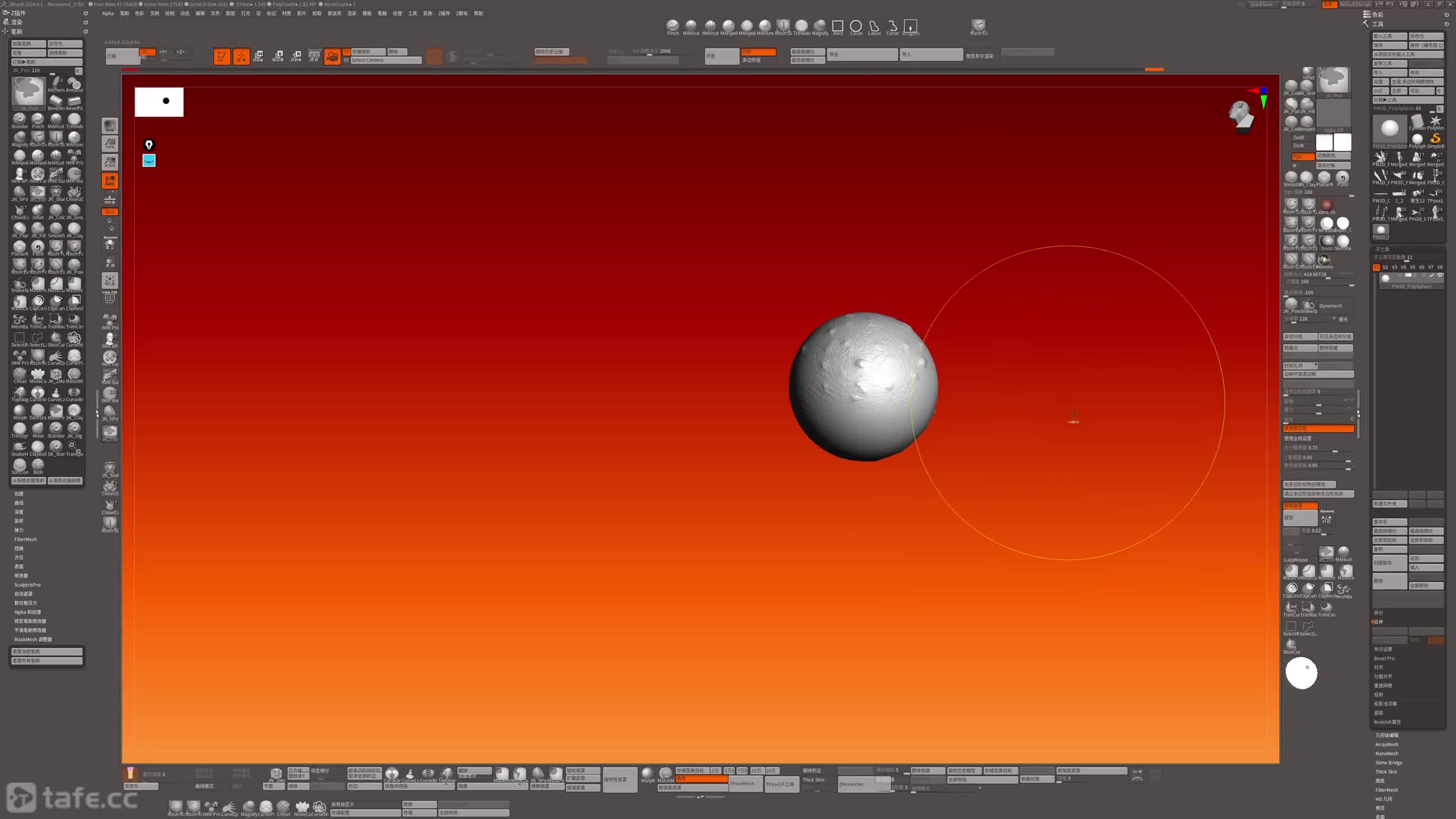Screen dimensions: 1456x819
Task: Select the ClayBuildup brush
Action: [38, 448]
